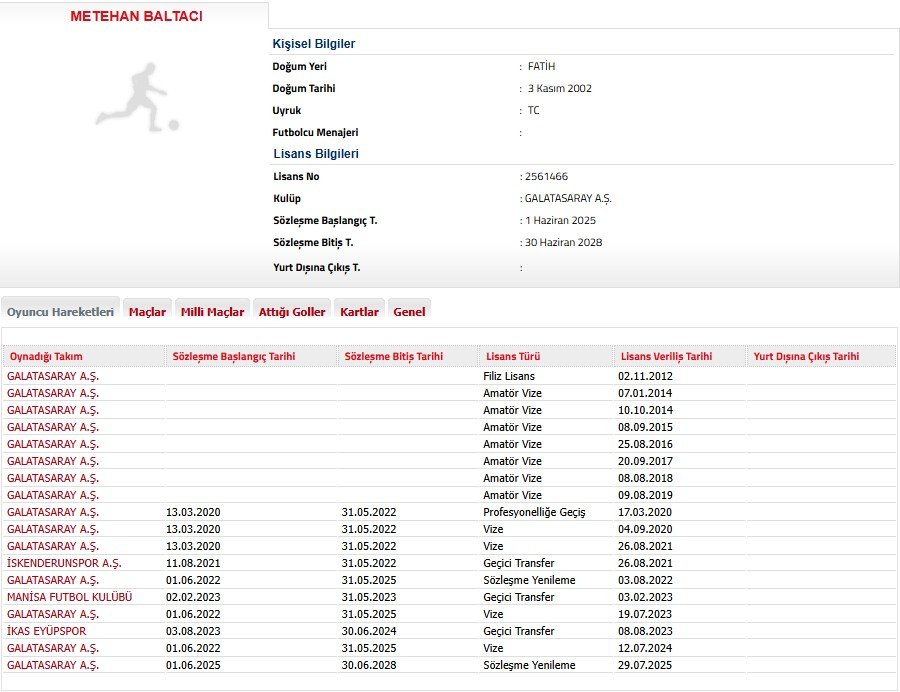Open the Genel tab
This screenshot has height=692, width=900.
[x=409, y=312]
